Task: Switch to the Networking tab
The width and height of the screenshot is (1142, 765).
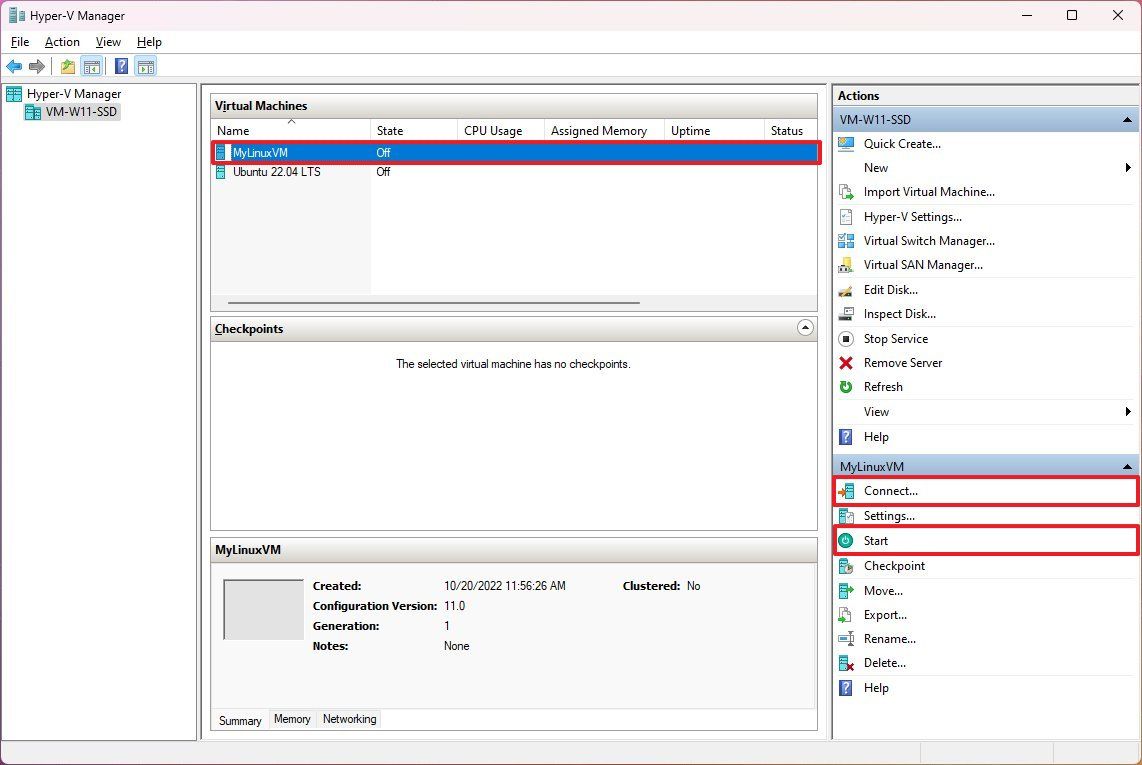Action: [350, 719]
